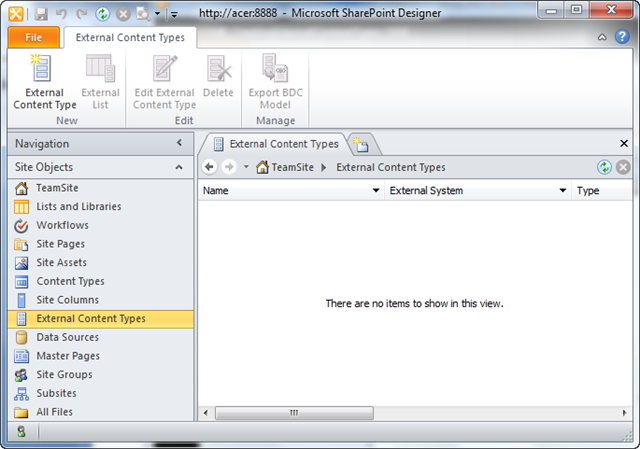Open Content Types in the navigation pane
Screen dimensions: 640x449
pos(100,281)
